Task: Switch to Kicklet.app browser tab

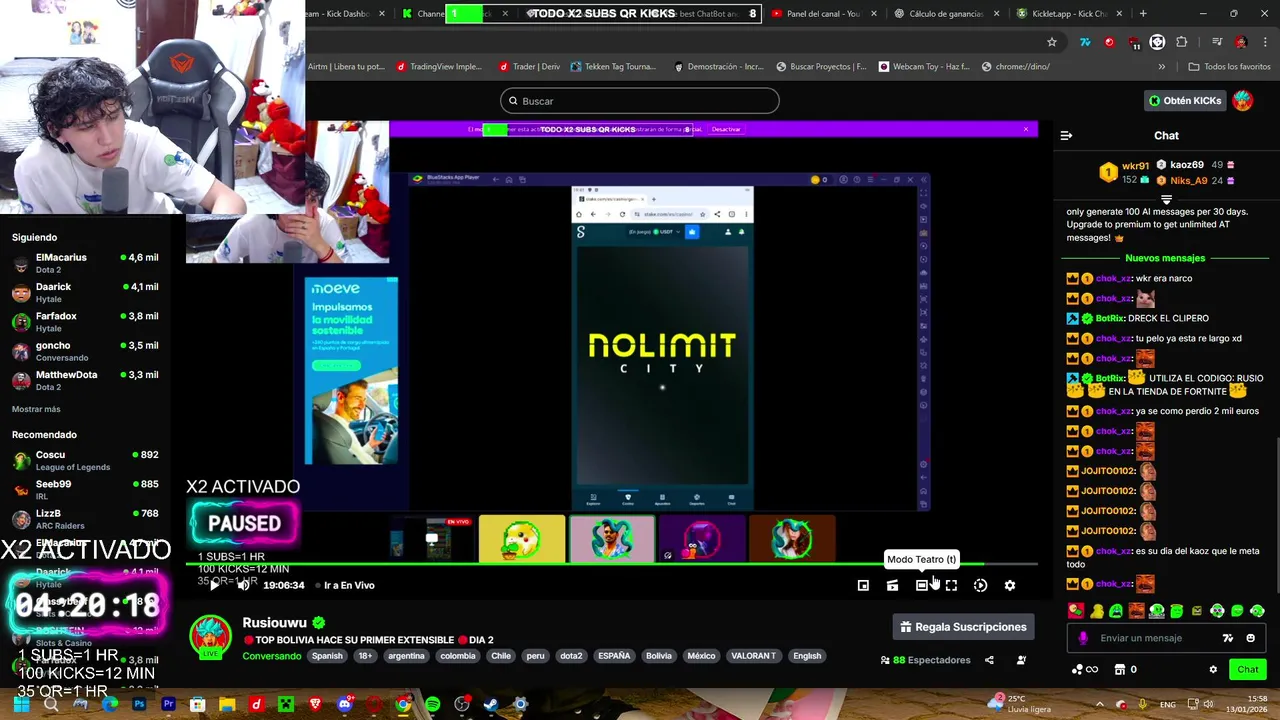Action: point(1069,14)
